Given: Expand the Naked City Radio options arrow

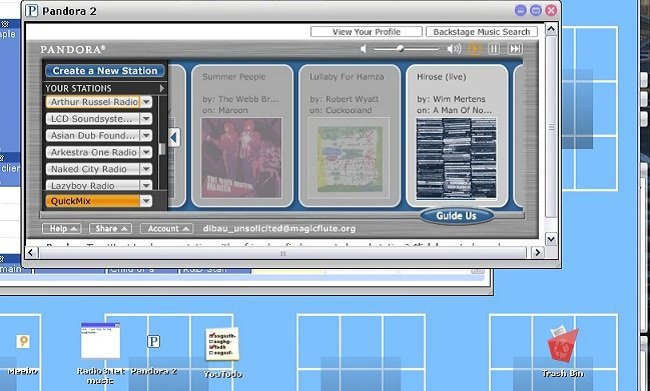Looking at the screenshot, I should pos(146,169).
